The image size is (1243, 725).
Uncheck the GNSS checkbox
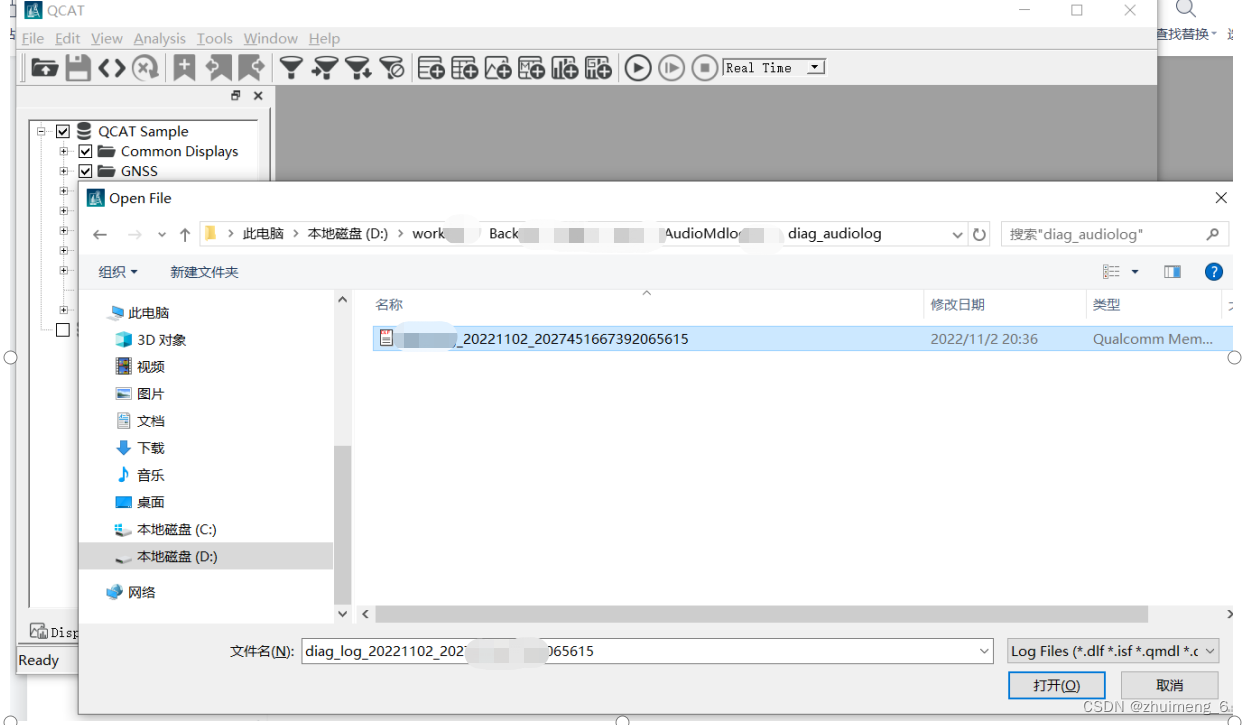[x=85, y=171]
